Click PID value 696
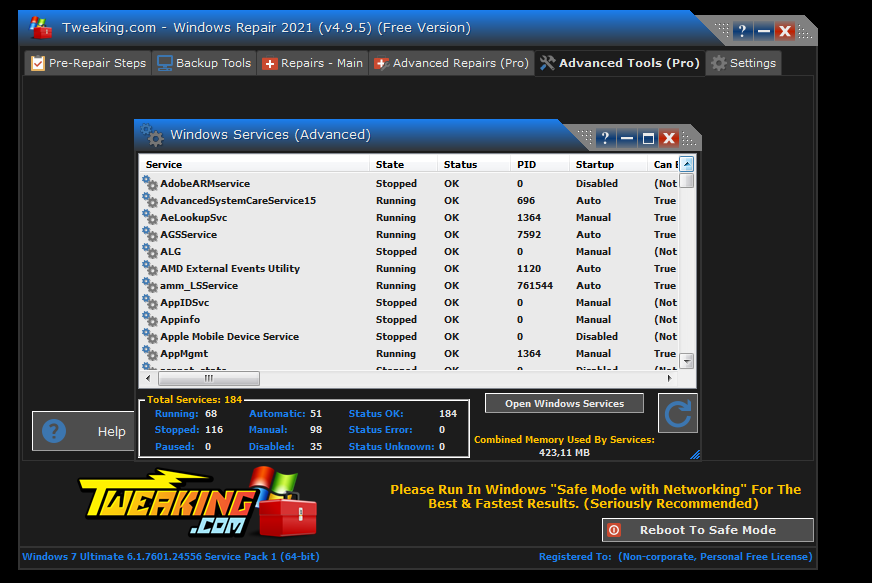 pyautogui.click(x=526, y=200)
